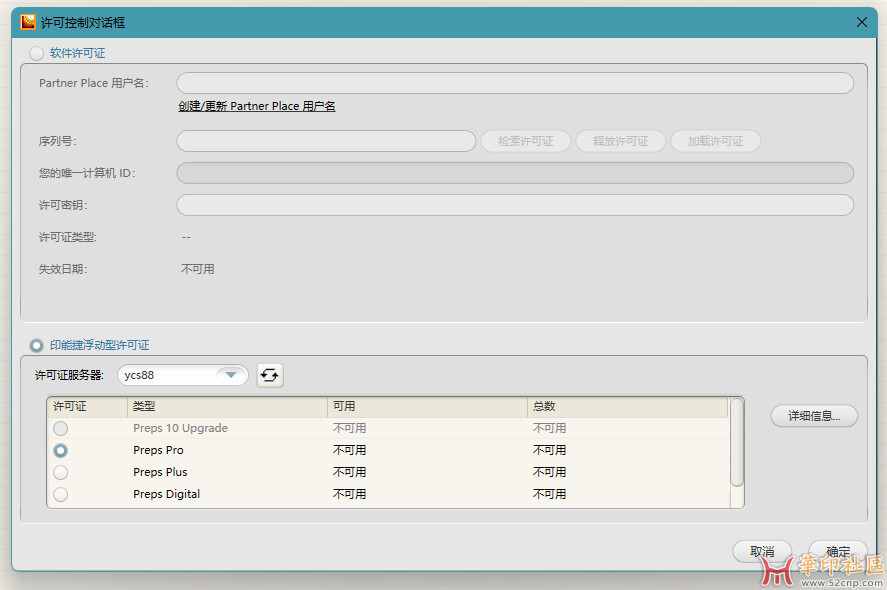Close the 许可控制对话框 dialog
Image resolution: width=887 pixels, height=590 pixels.
tap(862, 22)
